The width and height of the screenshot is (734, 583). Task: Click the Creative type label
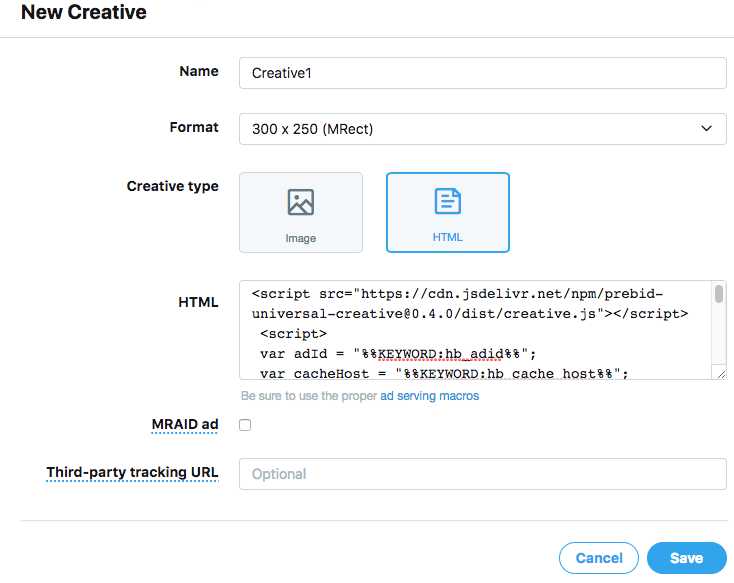tap(172, 186)
